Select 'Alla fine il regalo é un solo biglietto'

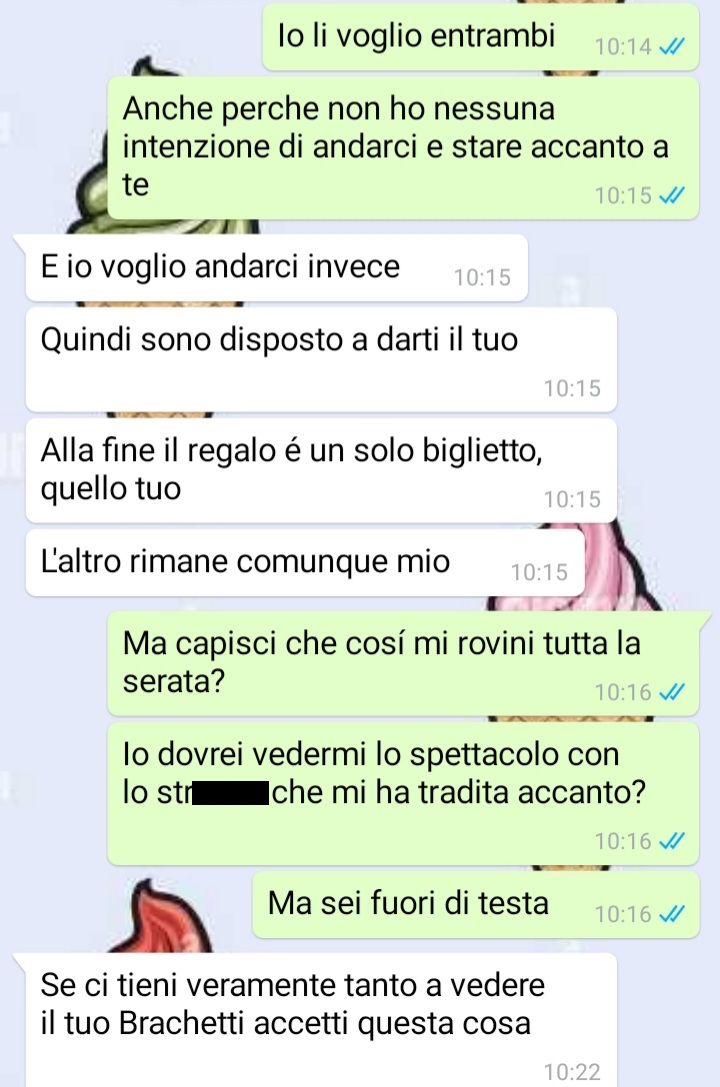pos(321,470)
